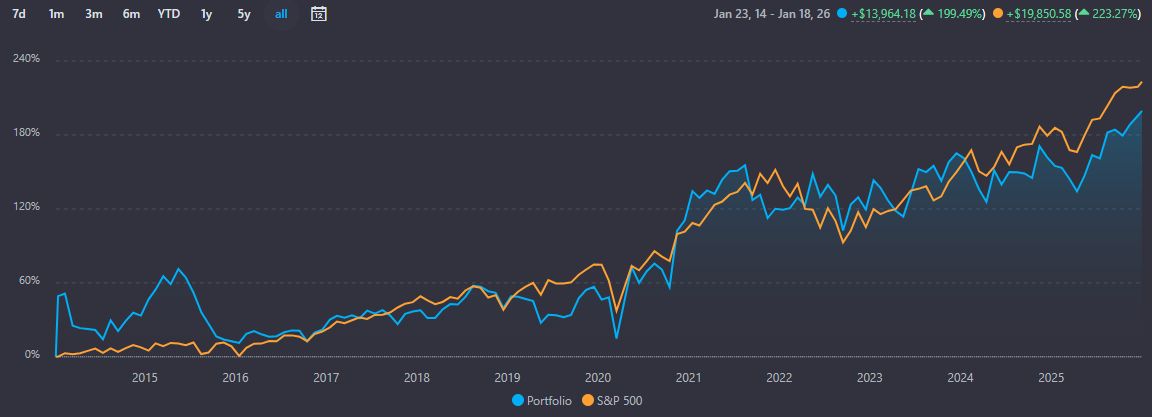1152x417 pixels.
Task: Switch to the 1m time range
Action: pos(56,14)
